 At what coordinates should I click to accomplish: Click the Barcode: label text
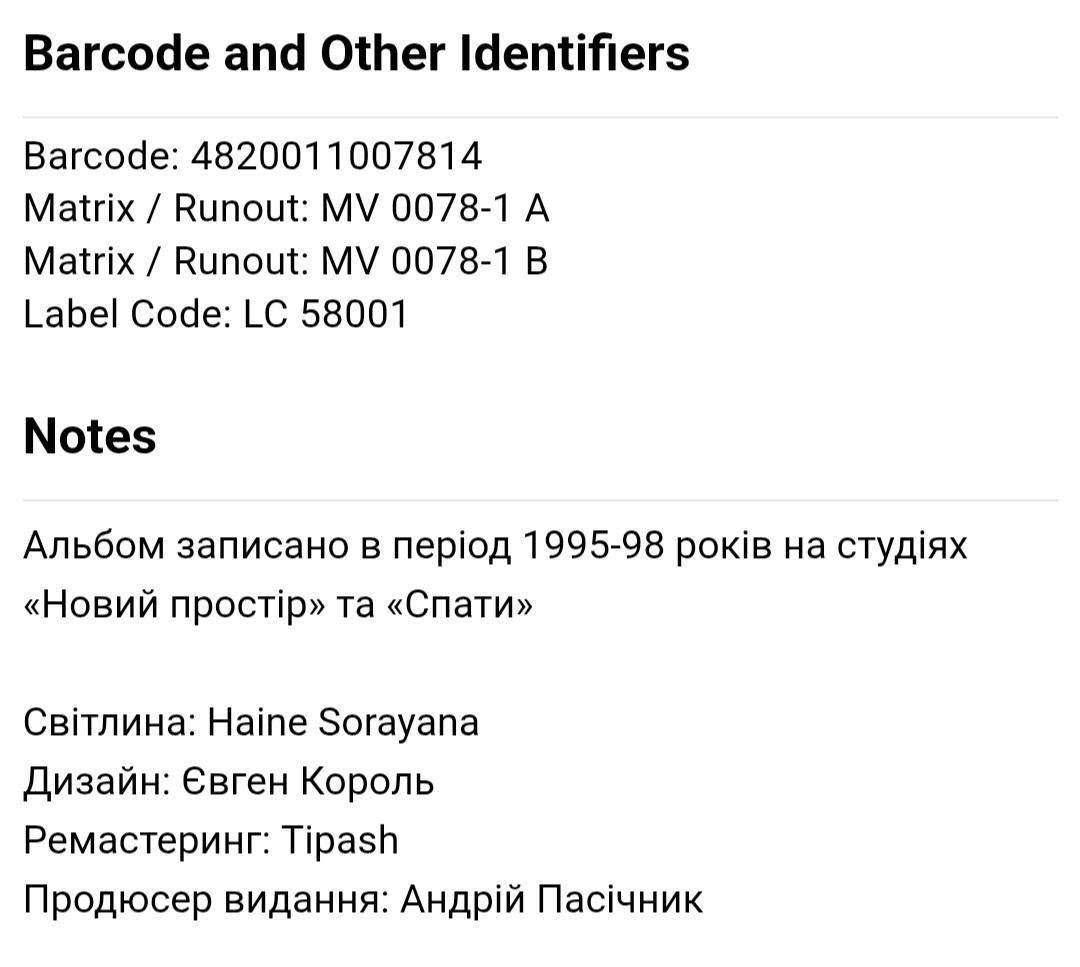pos(102,156)
